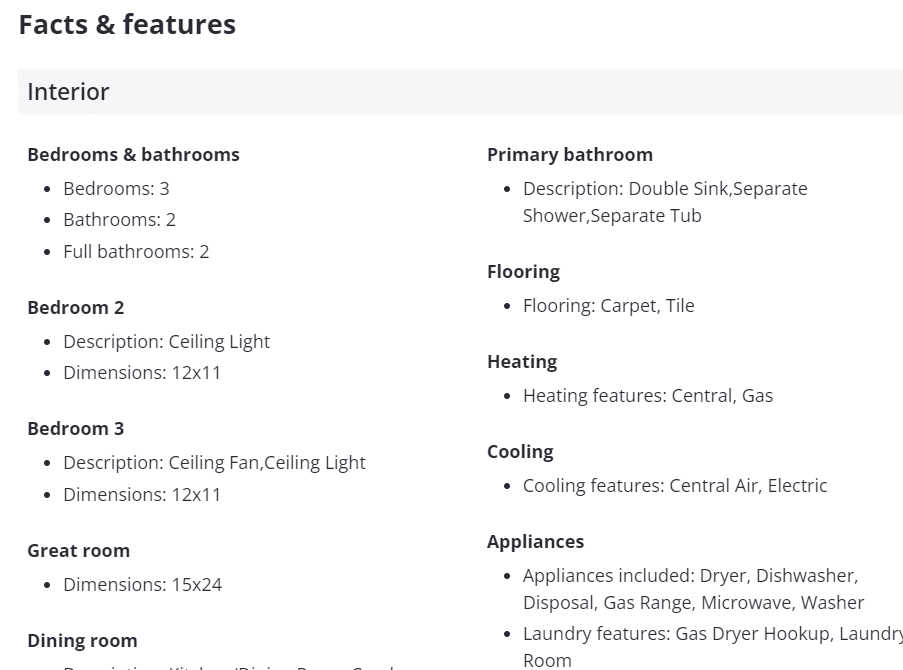The height and width of the screenshot is (670, 903).
Task: Click the Dimensions: 15x24 entry
Action: click(x=142, y=584)
